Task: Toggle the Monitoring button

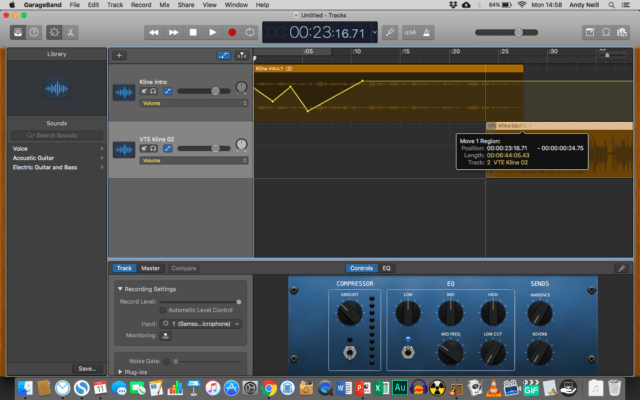Action: [x=165, y=336]
